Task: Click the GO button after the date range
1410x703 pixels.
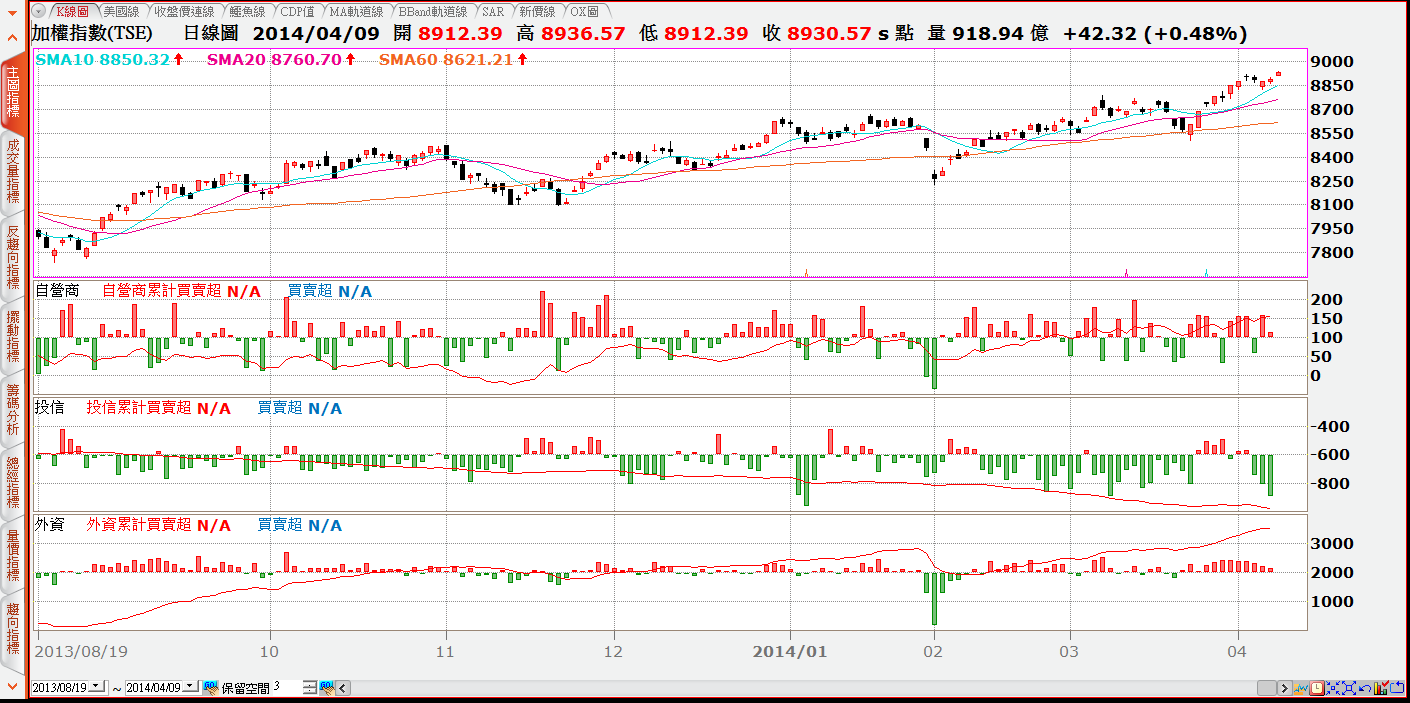Action: pyautogui.click(x=211, y=687)
